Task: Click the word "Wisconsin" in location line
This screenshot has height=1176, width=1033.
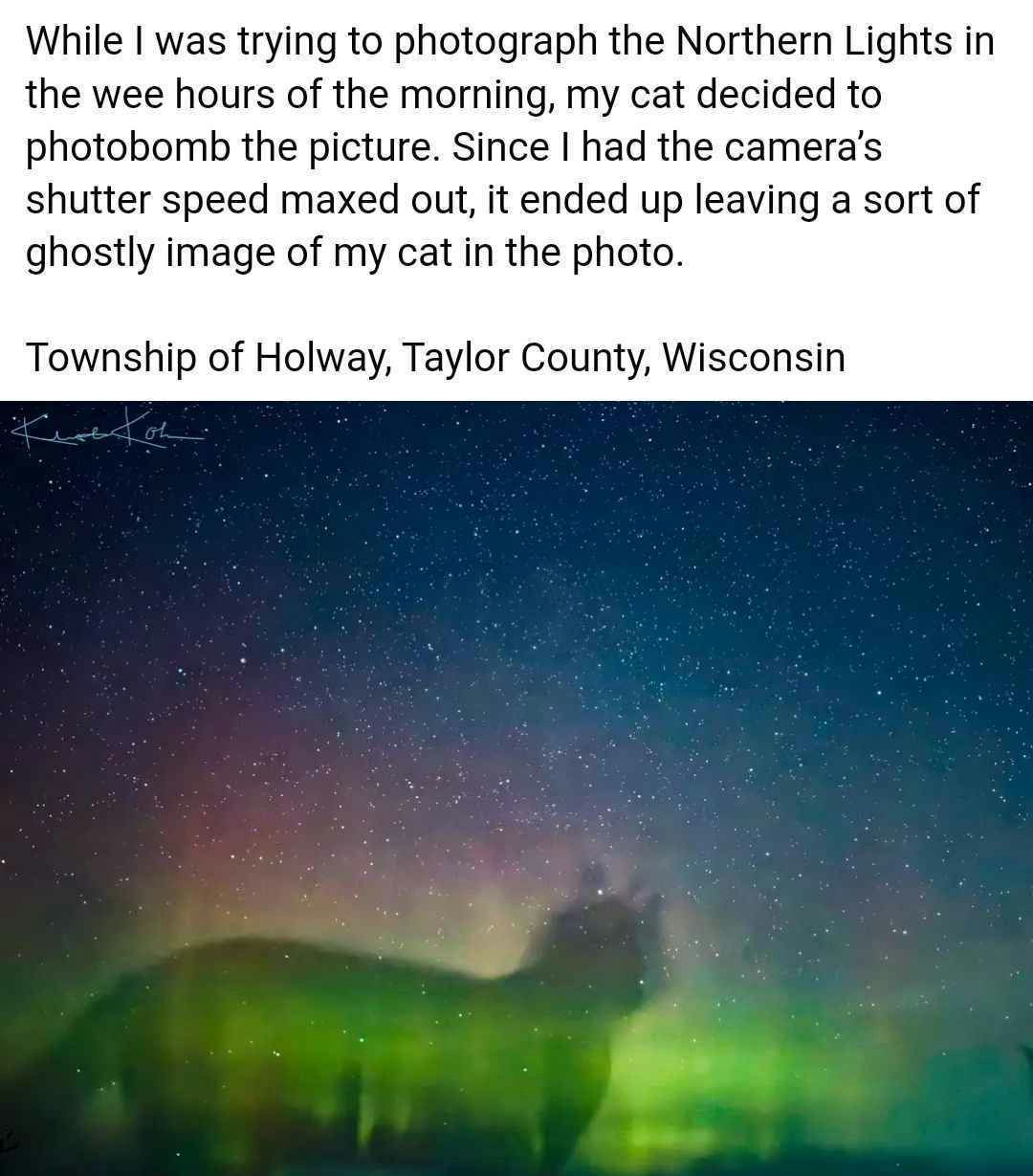Action: click(x=754, y=358)
